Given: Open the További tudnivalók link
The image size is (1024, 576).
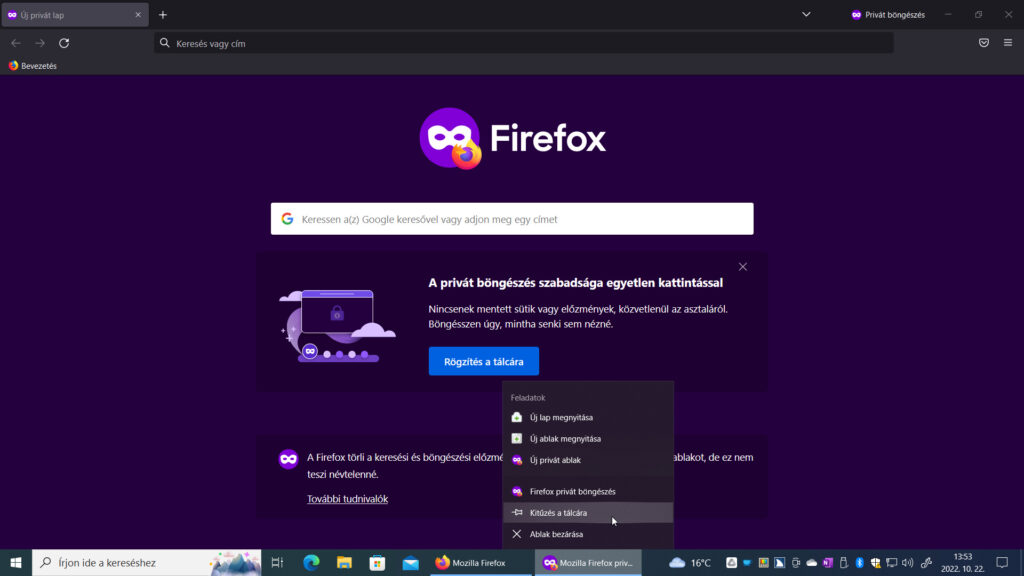Looking at the screenshot, I should click(x=347, y=499).
